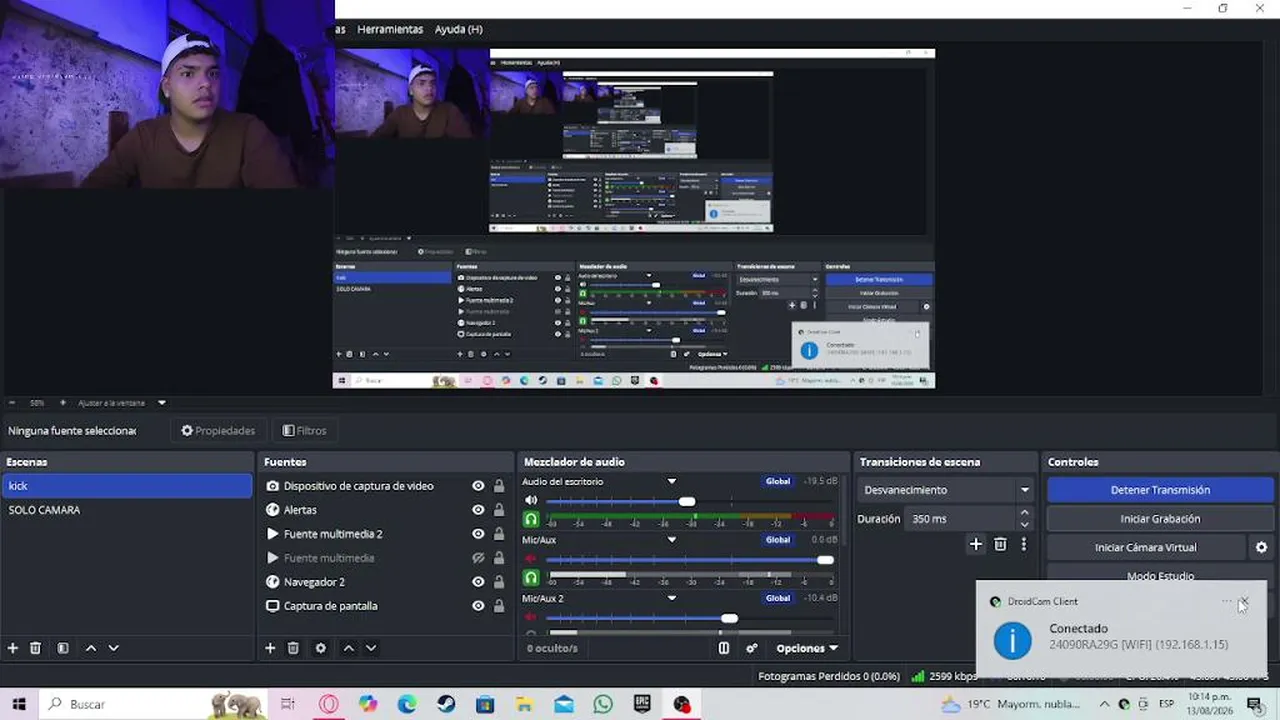Adjust the Mic/Aux 2 volume slider
The width and height of the screenshot is (1280, 720).
(729, 618)
